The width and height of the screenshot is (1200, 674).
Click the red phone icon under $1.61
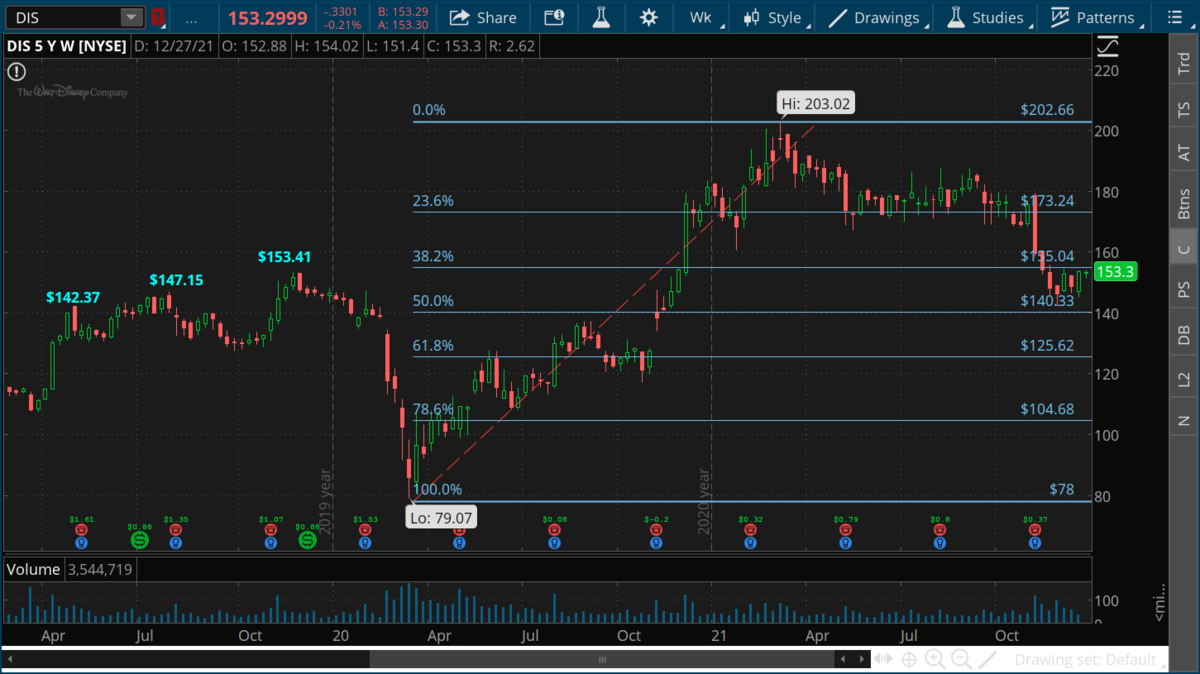pos(81,530)
